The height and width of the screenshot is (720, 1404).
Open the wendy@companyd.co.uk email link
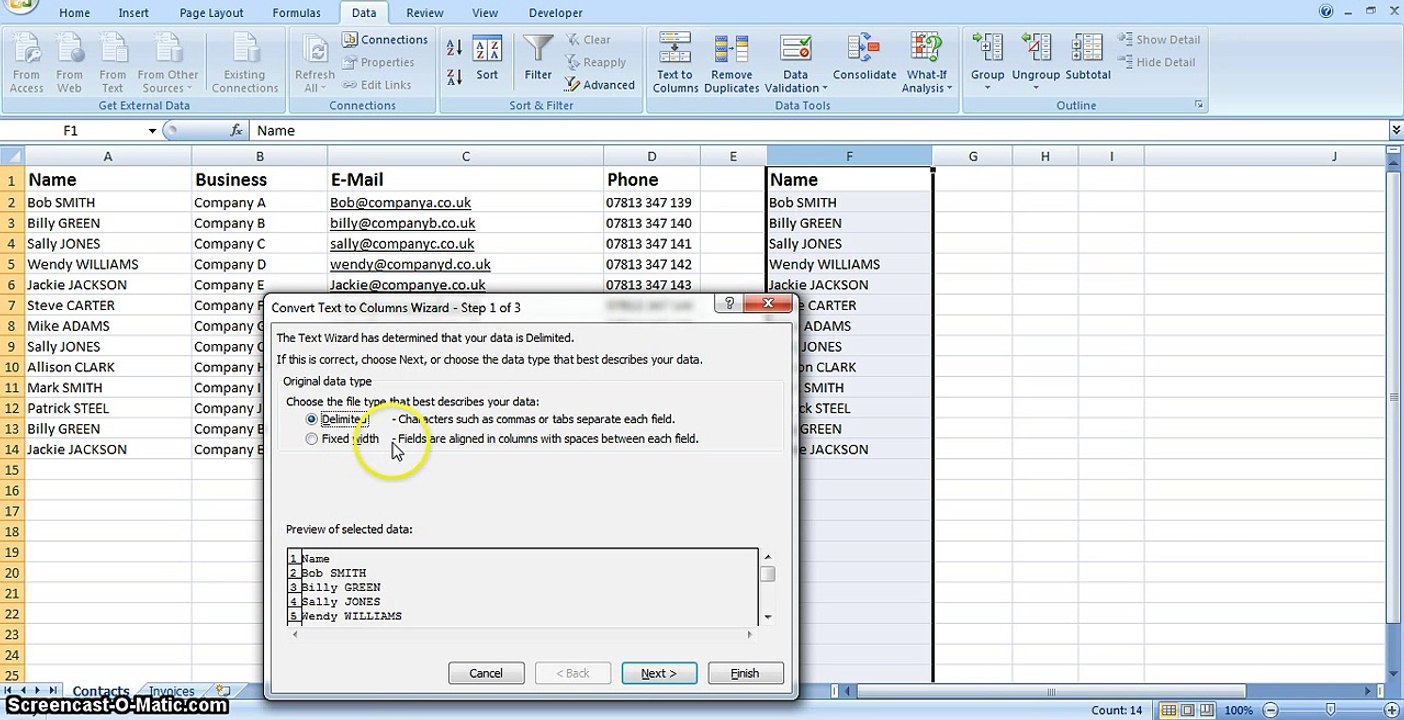(x=410, y=264)
